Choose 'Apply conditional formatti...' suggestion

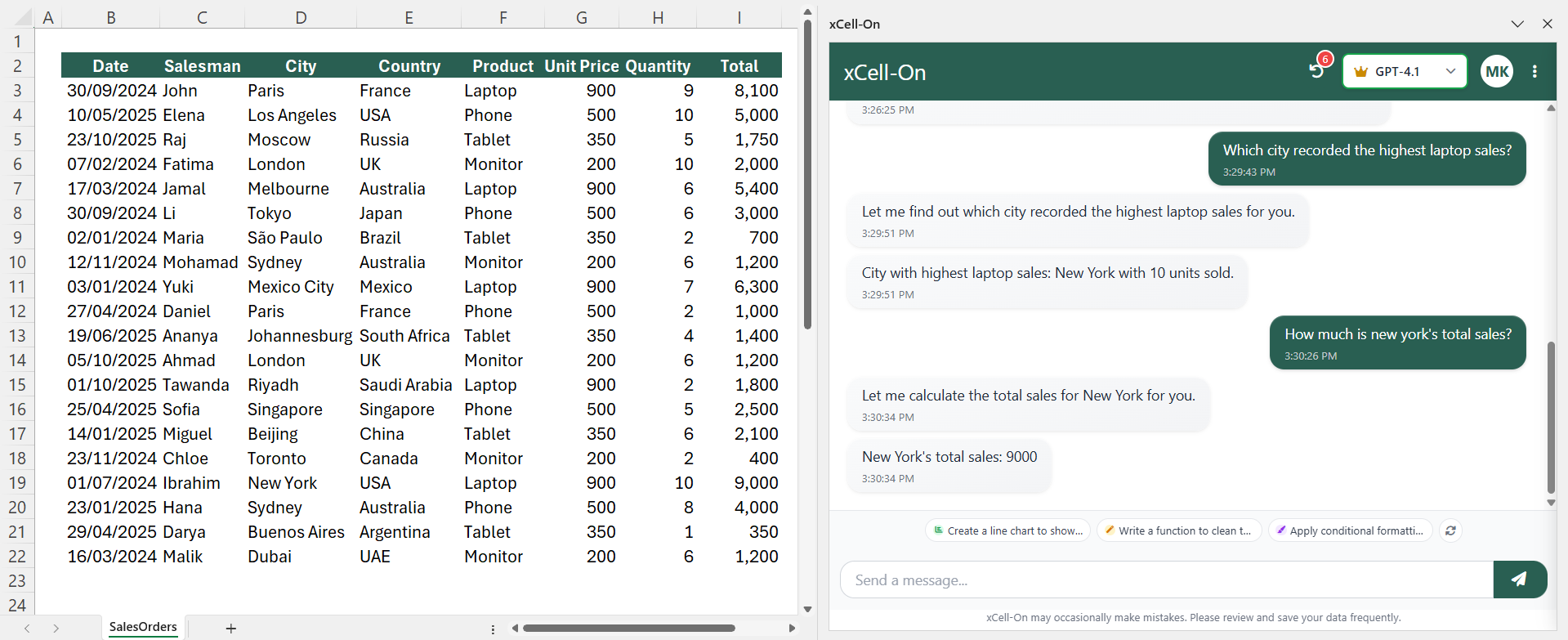(x=1350, y=530)
